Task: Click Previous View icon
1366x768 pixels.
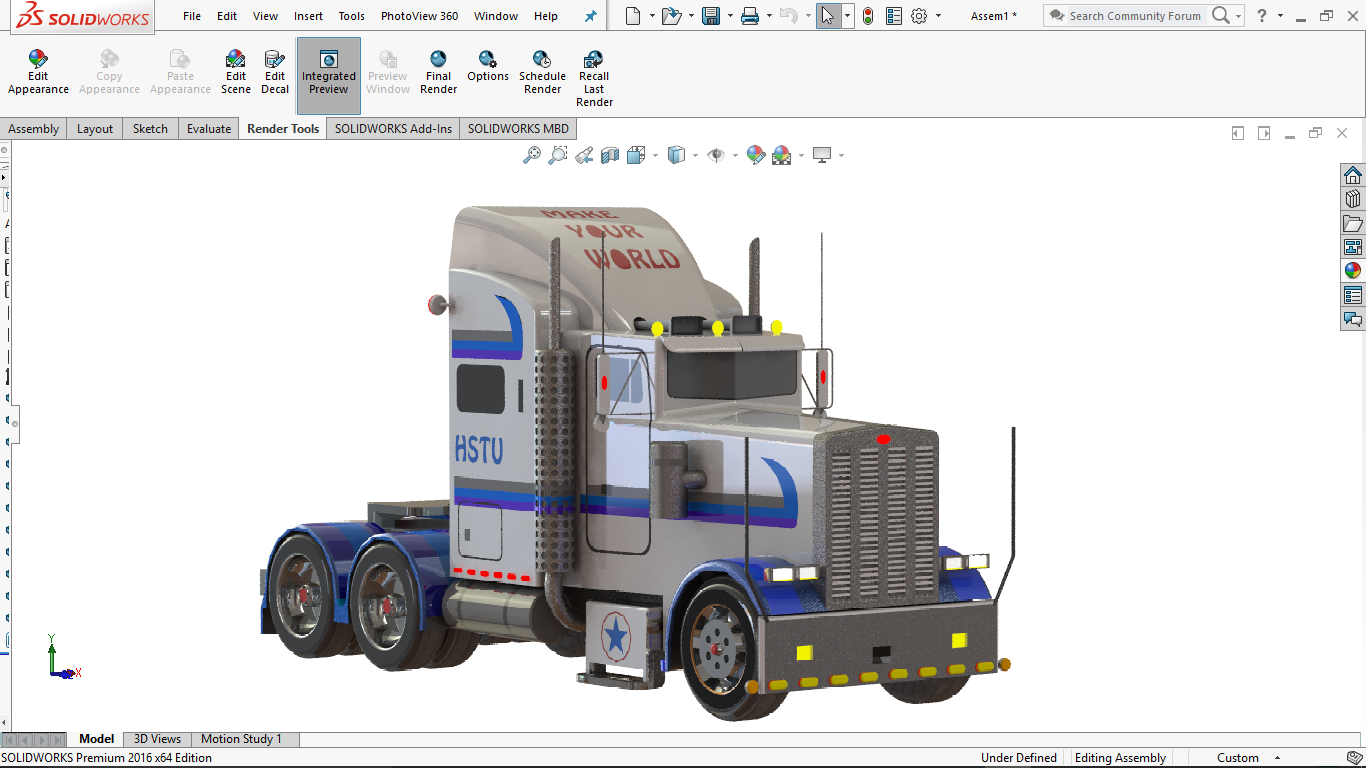Action: 584,155
